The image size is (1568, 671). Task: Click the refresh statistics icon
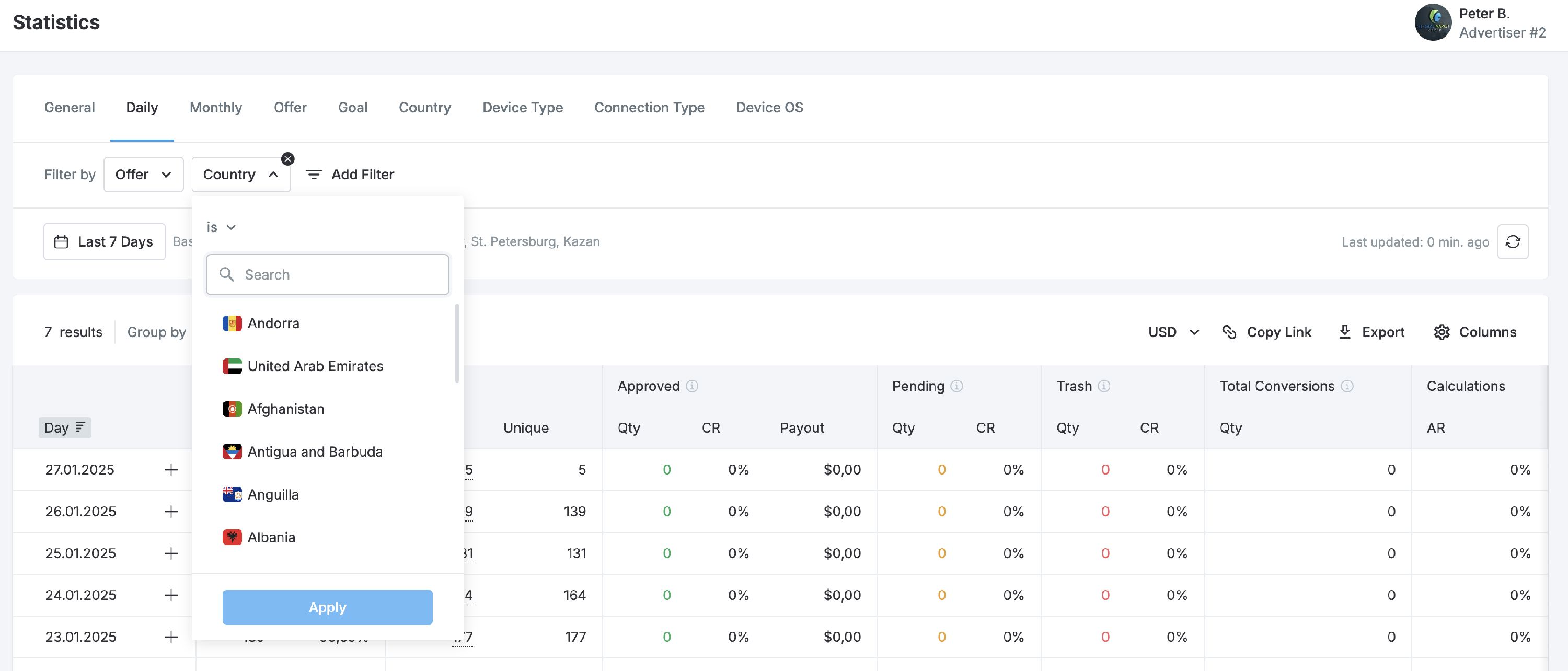(x=1513, y=241)
